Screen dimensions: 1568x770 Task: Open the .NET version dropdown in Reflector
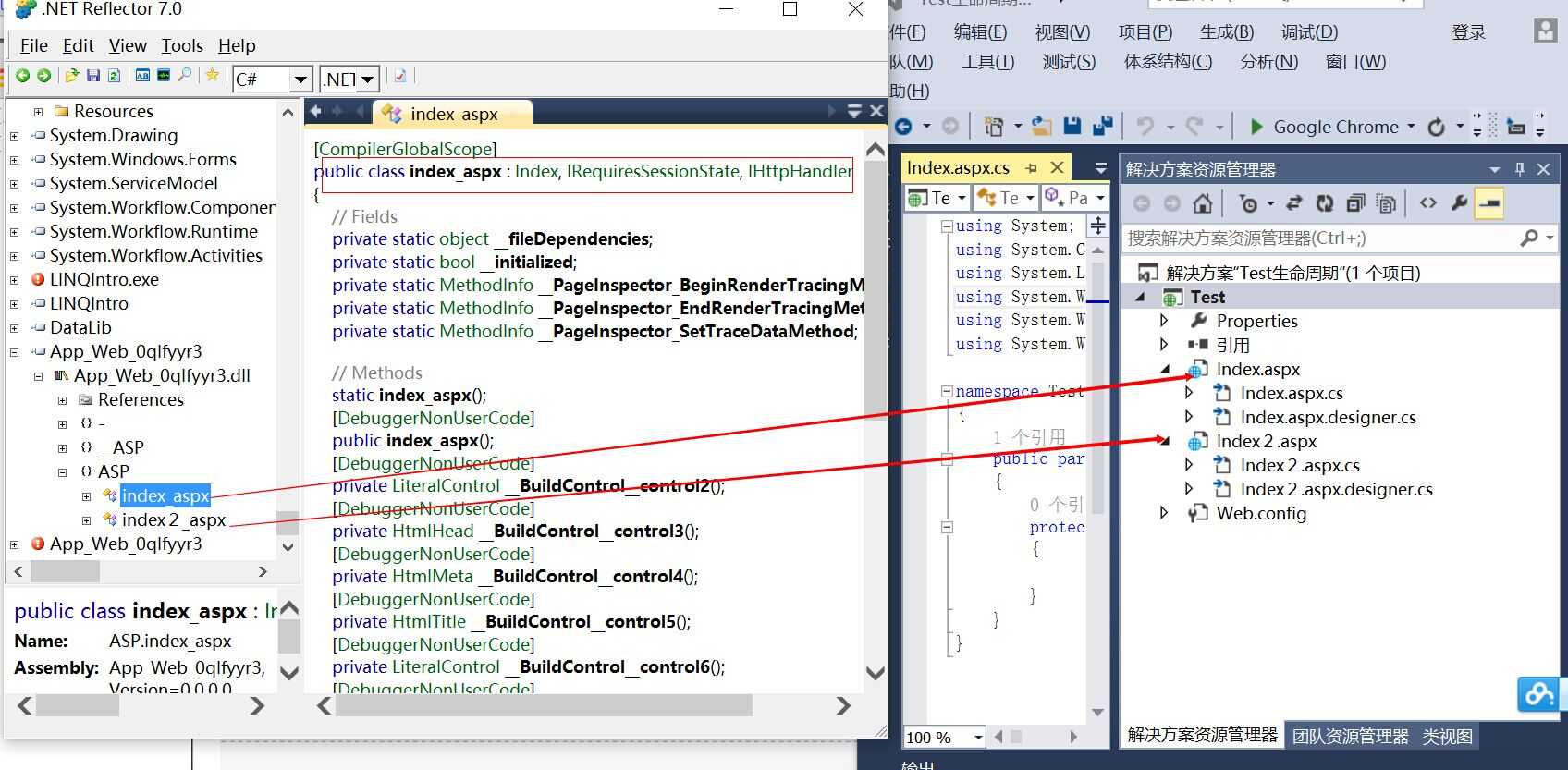coord(367,79)
